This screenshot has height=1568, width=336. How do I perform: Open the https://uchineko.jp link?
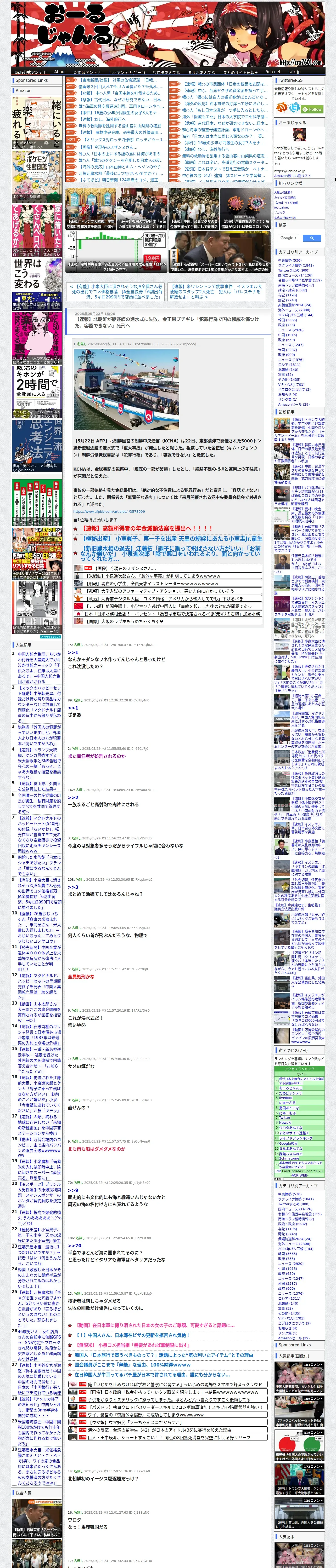click(290, 171)
